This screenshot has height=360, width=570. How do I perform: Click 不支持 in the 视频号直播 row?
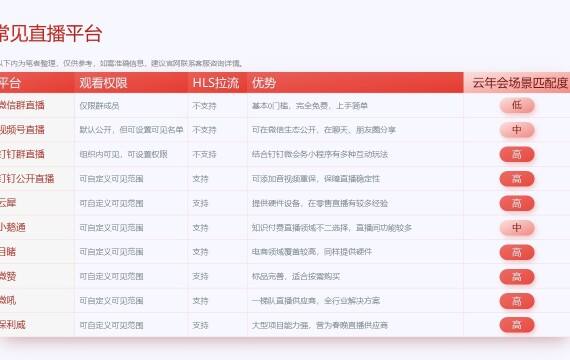point(204,130)
